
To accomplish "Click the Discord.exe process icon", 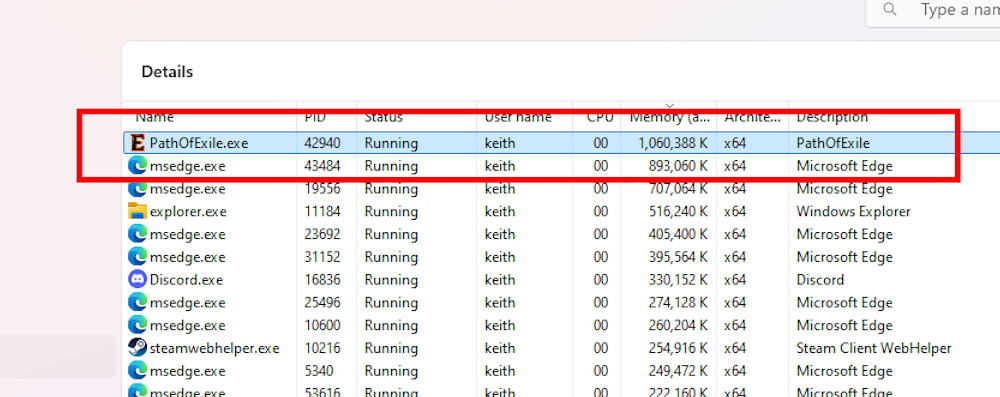I will 137,280.
